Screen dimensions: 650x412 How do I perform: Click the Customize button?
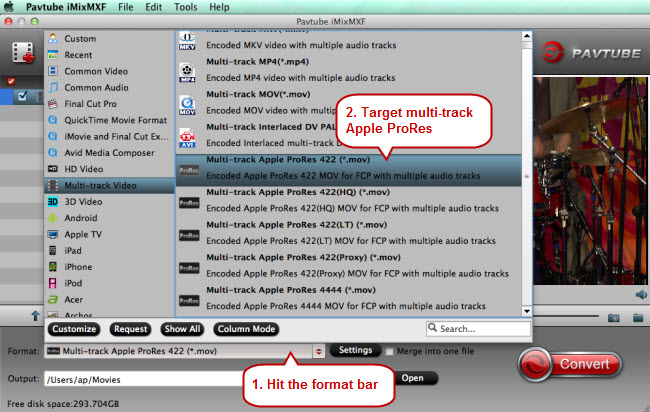coord(74,329)
